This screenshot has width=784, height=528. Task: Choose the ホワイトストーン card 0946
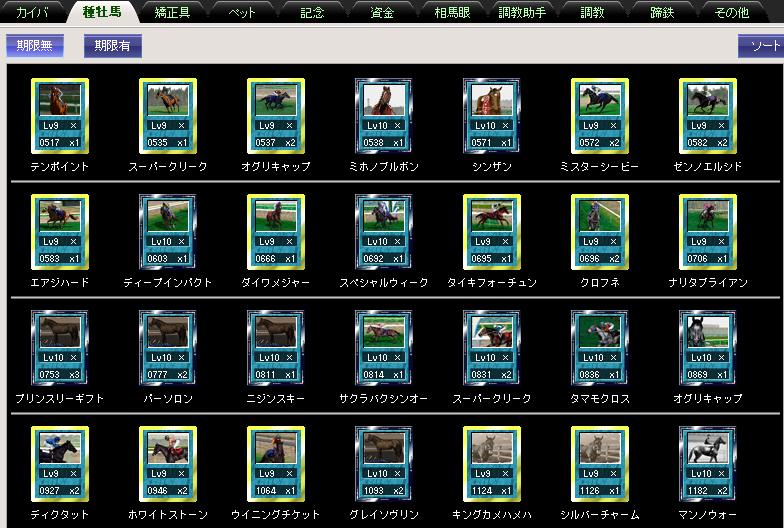coord(168,464)
